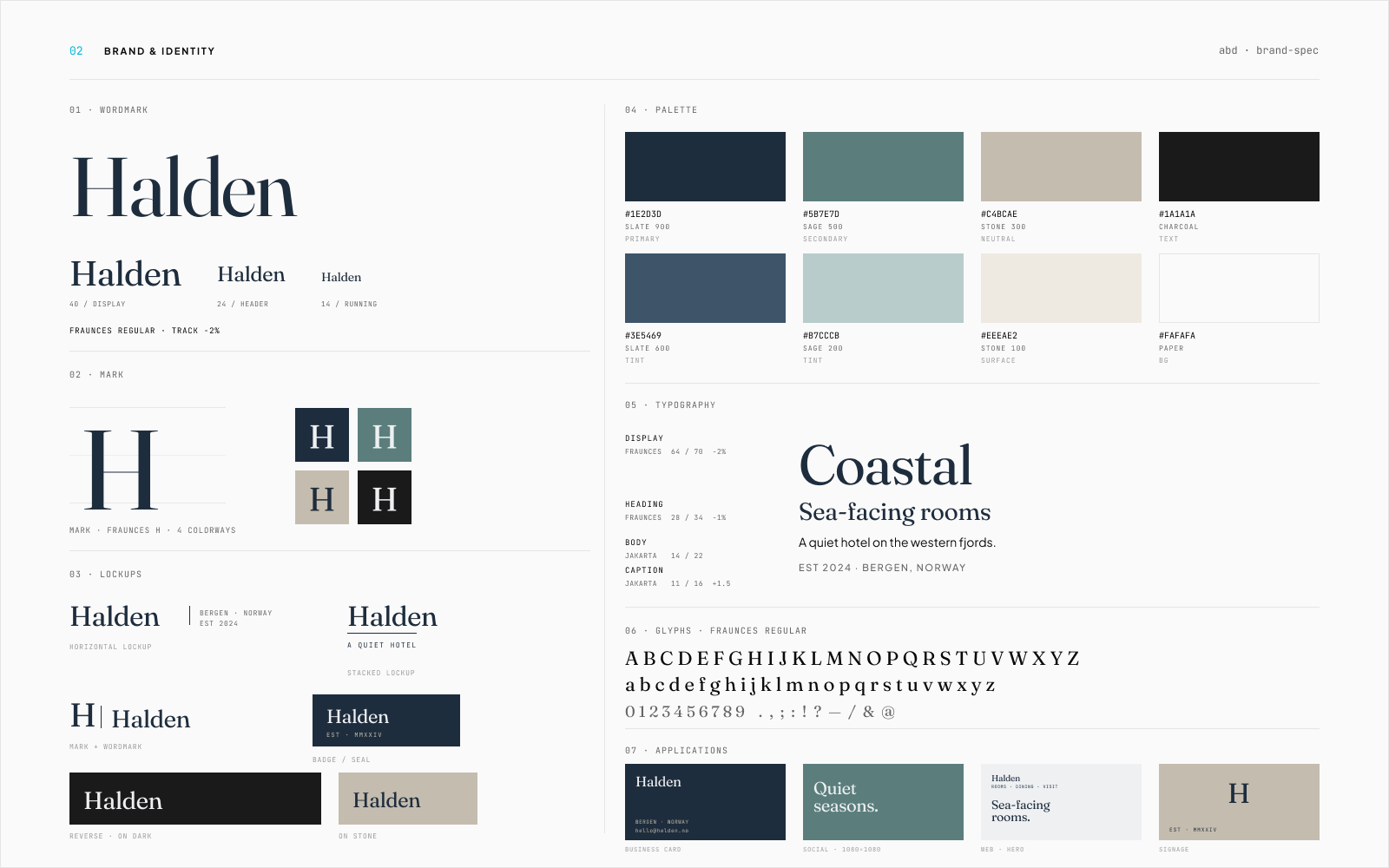This screenshot has height=868, width=1389.
Task: Select the #5B7E7D Sage 500 swatch
Action: click(x=883, y=167)
